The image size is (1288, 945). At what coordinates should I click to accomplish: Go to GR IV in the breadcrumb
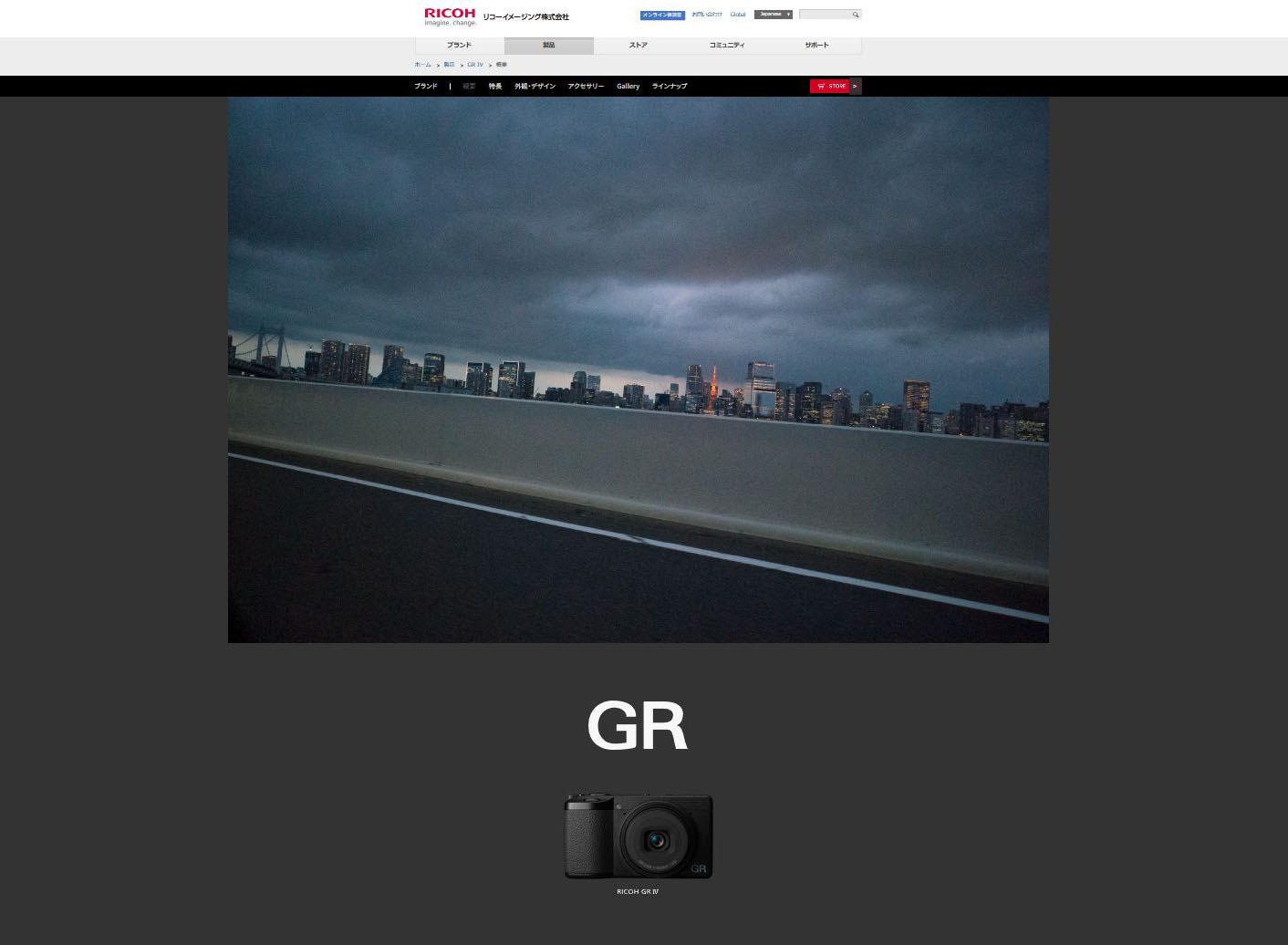coord(475,65)
